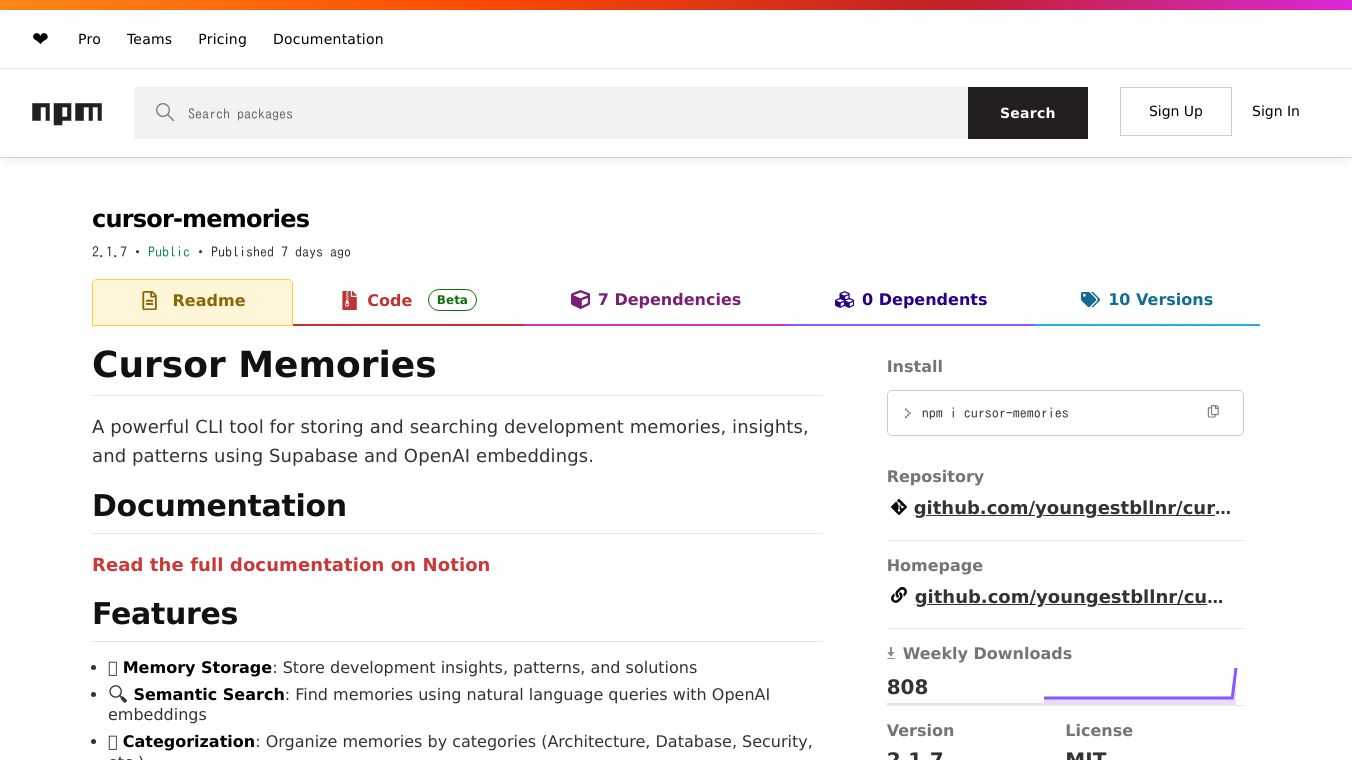This screenshot has height=760, width=1352.
Task: Open the 0 Dependents tab
Action: tap(911, 300)
